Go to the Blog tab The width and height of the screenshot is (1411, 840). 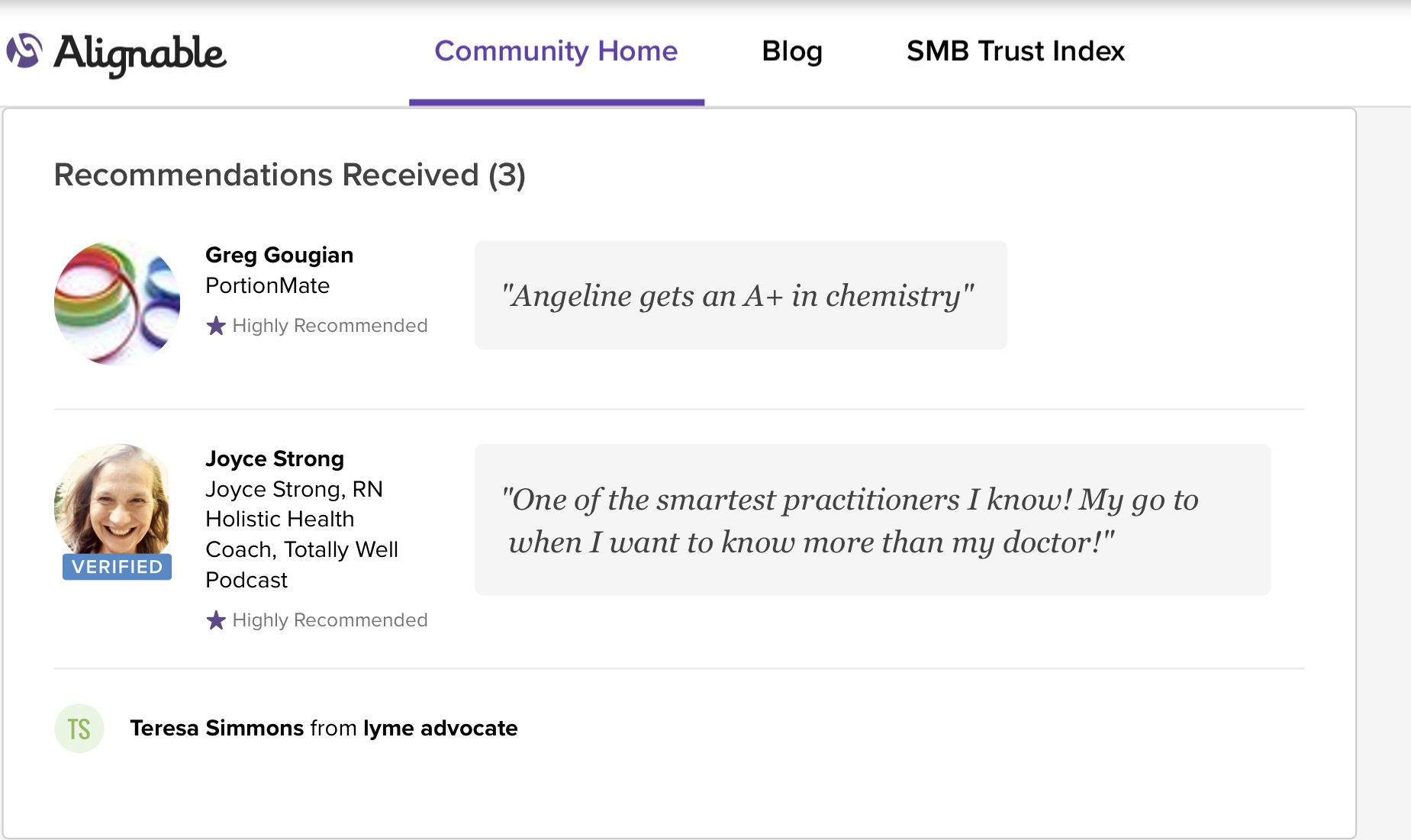(x=791, y=51)
